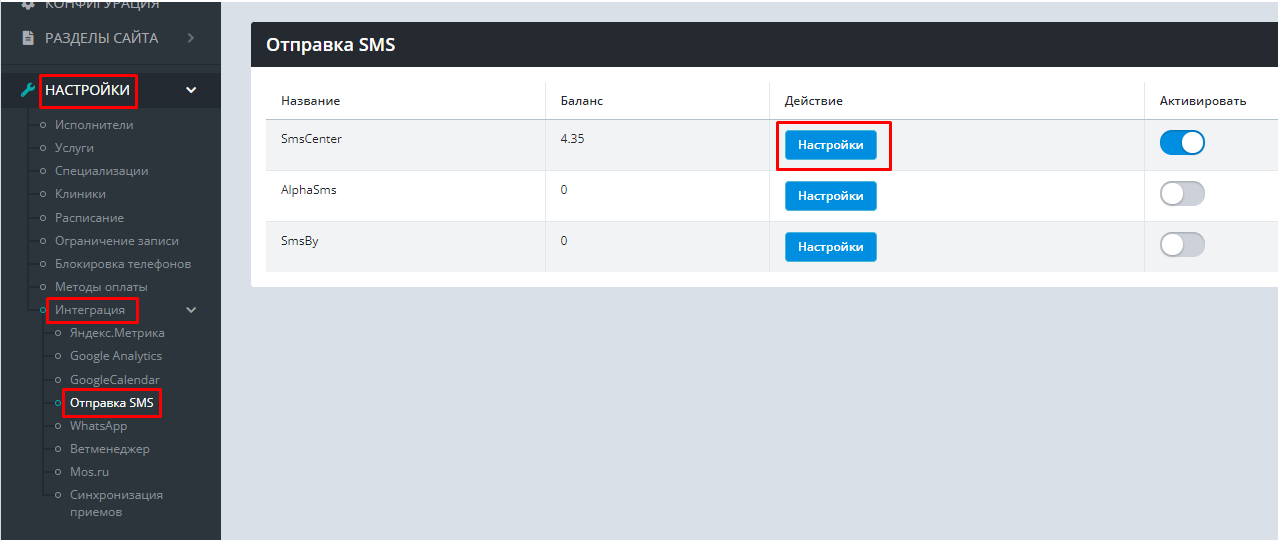Enable the SmsBy activation toggle
The height and width of the screenshot is (540, 1278).
pos(1182,245)
